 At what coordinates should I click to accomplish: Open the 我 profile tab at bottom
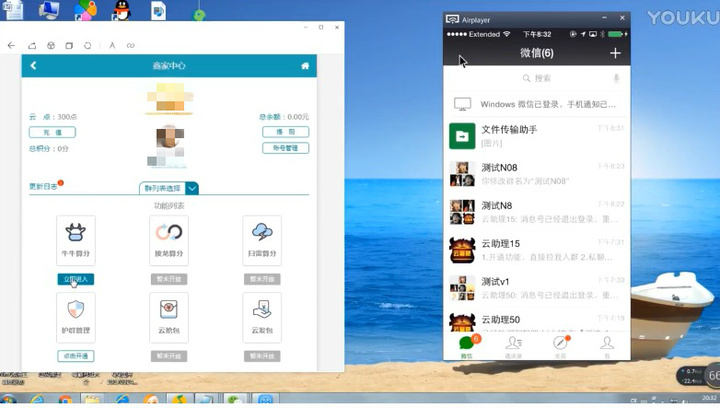pos(607,347)
